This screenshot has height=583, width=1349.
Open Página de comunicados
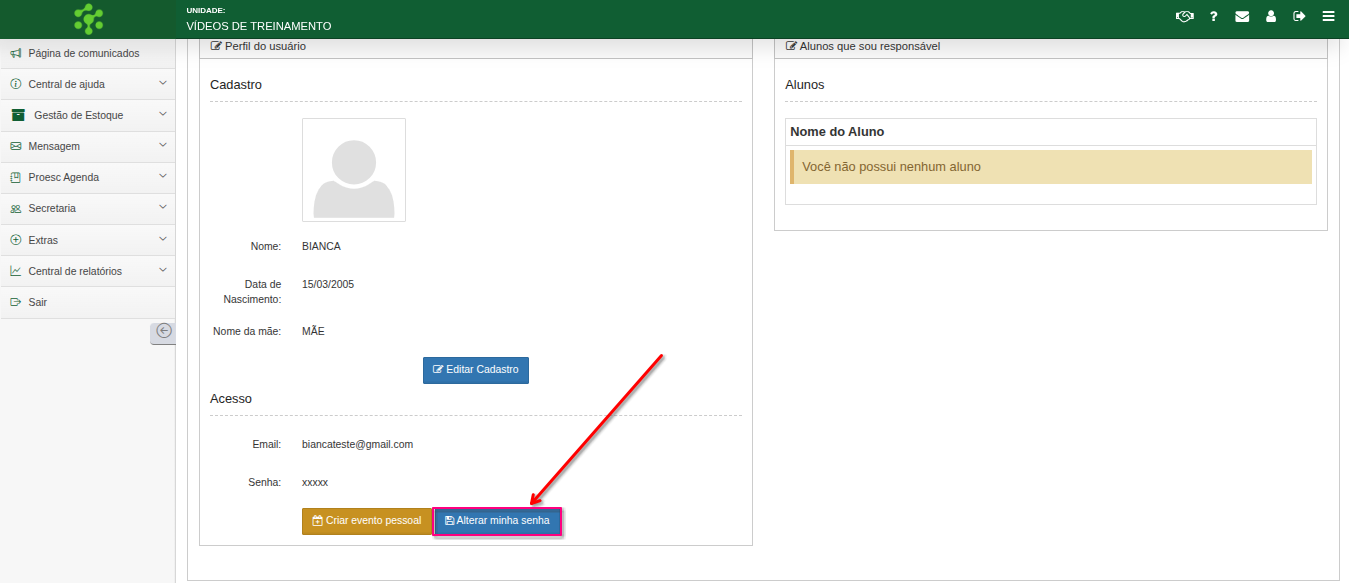point(84,53)
